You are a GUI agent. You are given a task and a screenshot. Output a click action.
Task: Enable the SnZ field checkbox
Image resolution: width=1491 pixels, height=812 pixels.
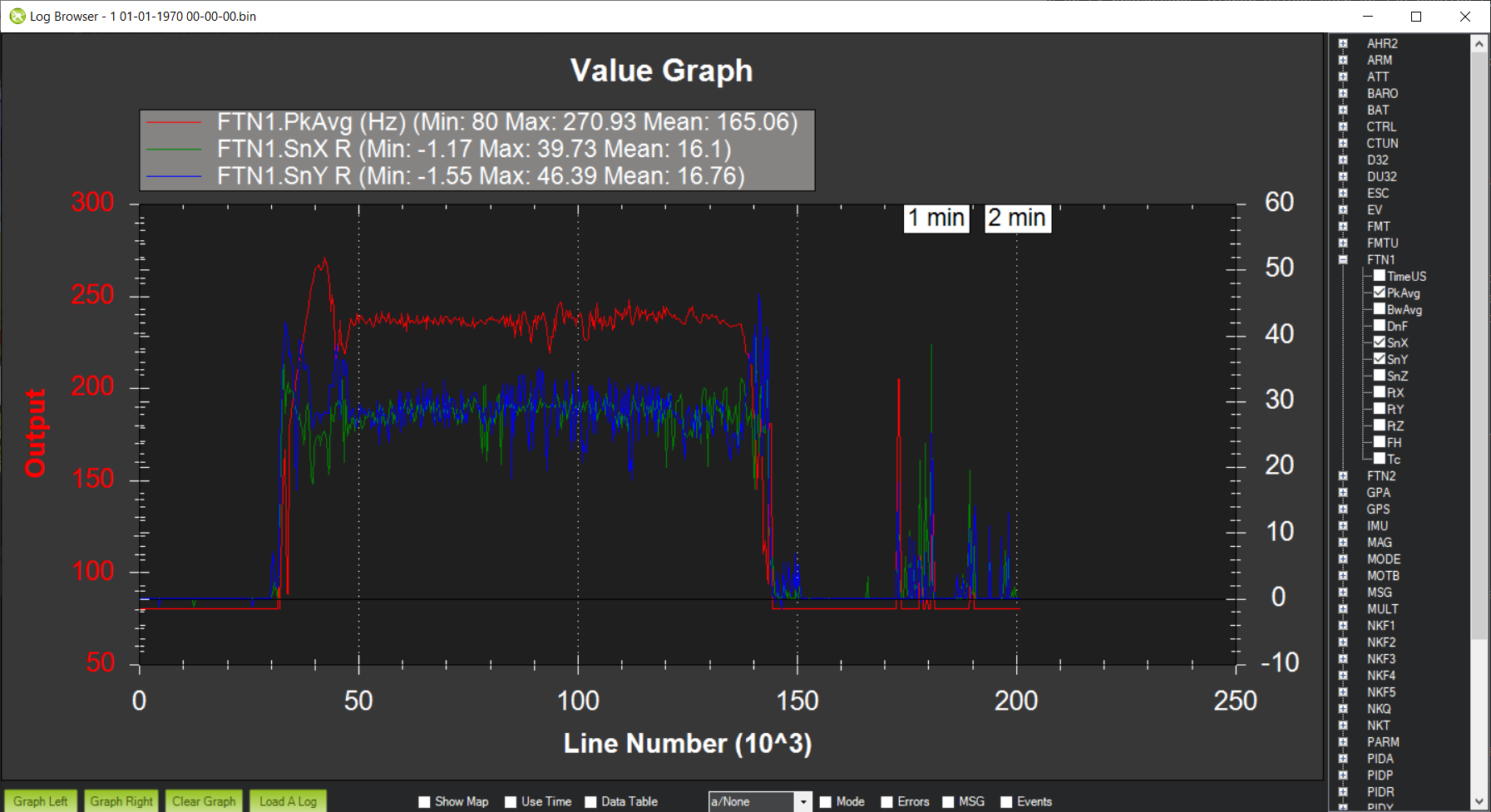pyautogui.click(x=1380, y=376)
